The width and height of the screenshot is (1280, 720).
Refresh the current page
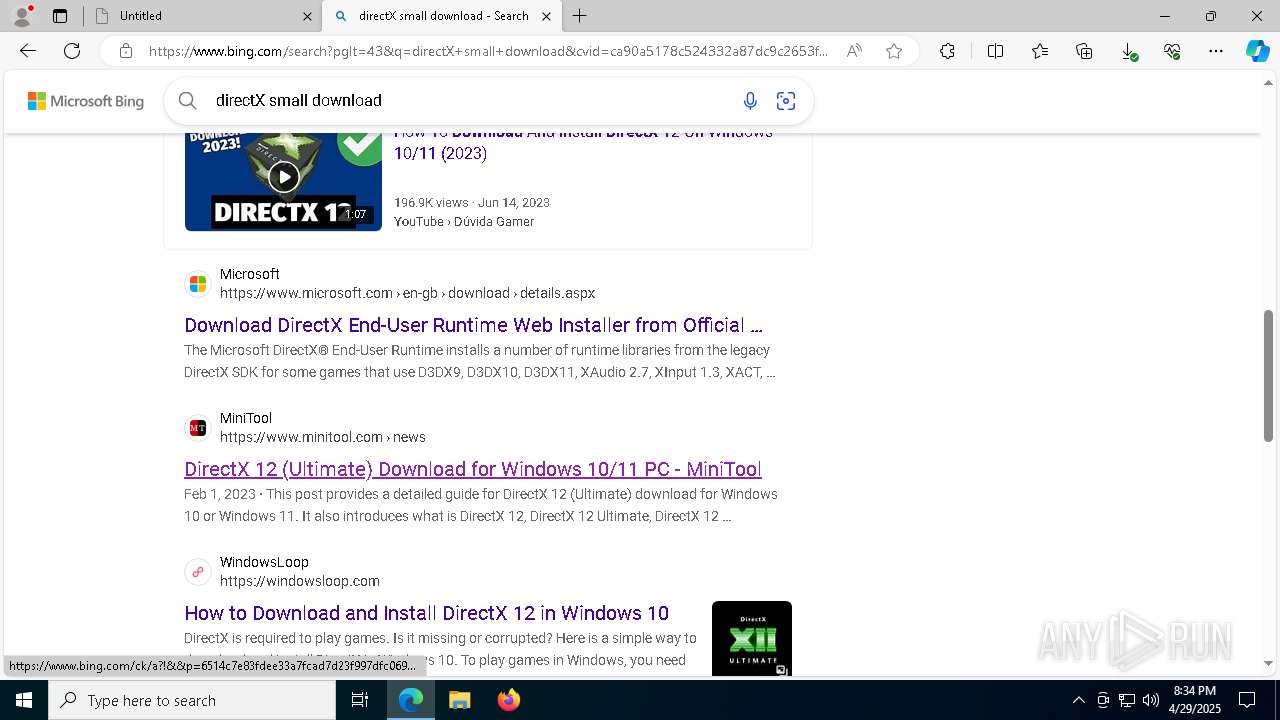point(72,51)
